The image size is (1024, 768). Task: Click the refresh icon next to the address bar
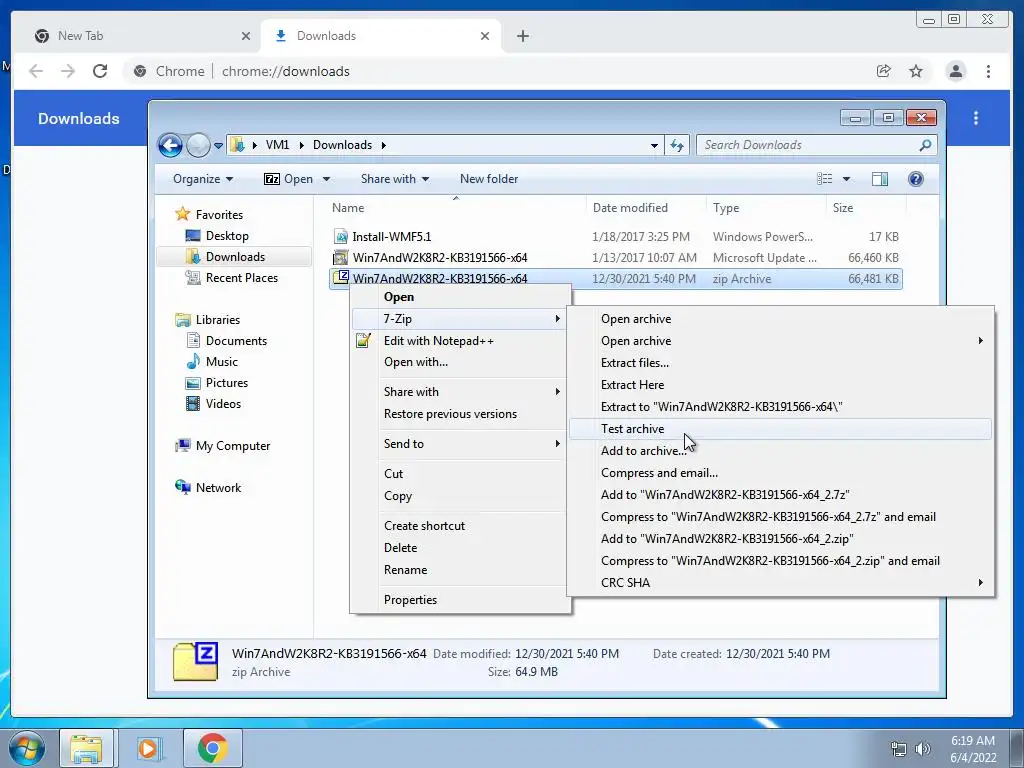(x=677, y=145)
